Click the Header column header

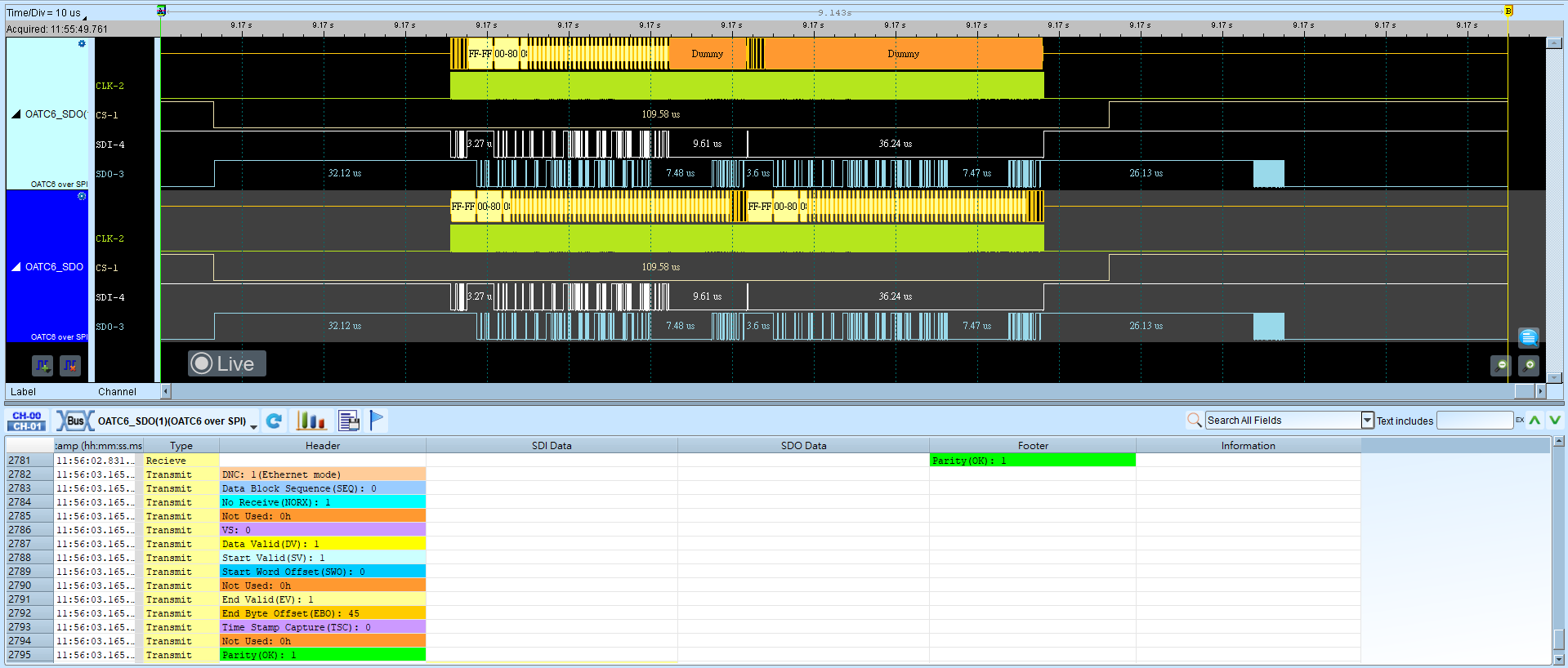click(x=323, y=445)
